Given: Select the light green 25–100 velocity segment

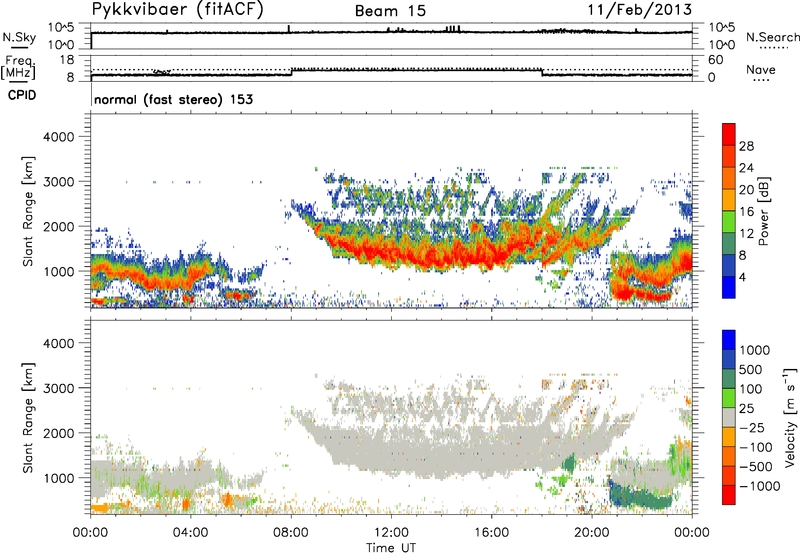Looking at the screenshot, I should (729, 398).
